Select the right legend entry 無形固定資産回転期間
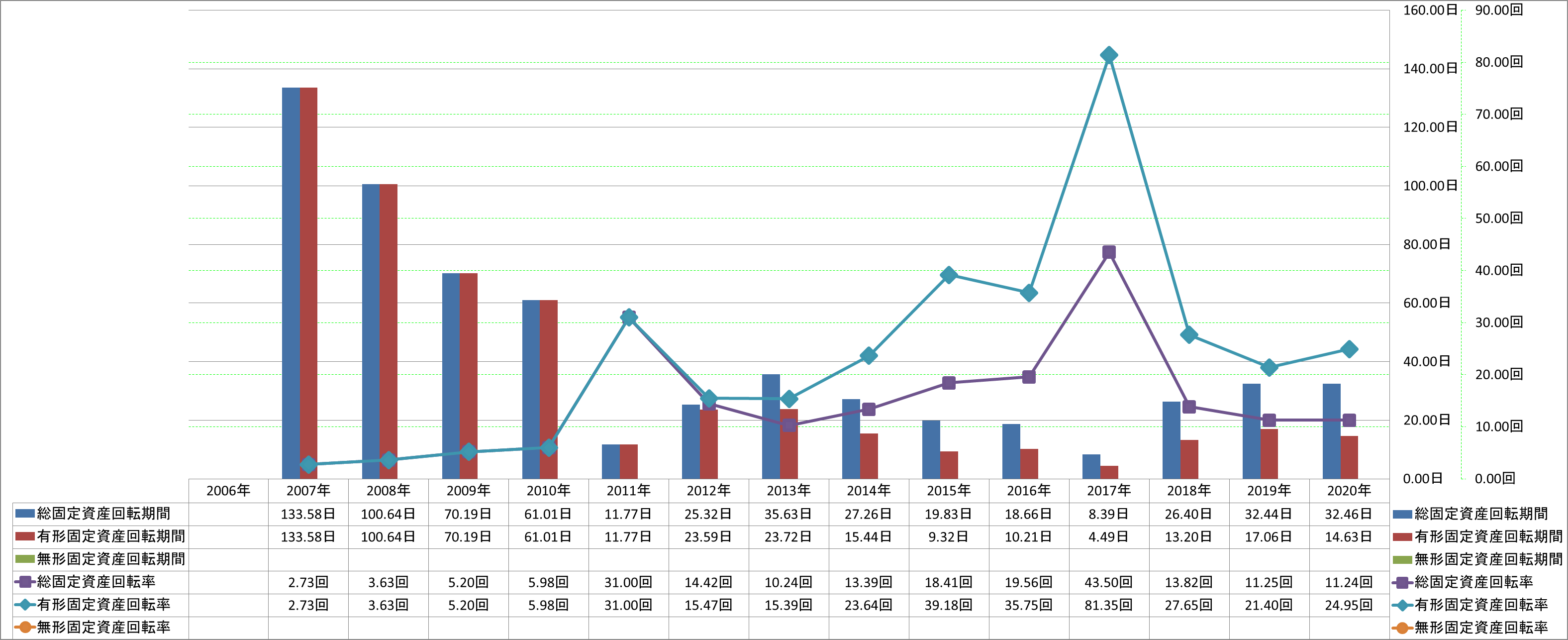Screen dimensions: 1568x640 click(x=1478, y=559)
